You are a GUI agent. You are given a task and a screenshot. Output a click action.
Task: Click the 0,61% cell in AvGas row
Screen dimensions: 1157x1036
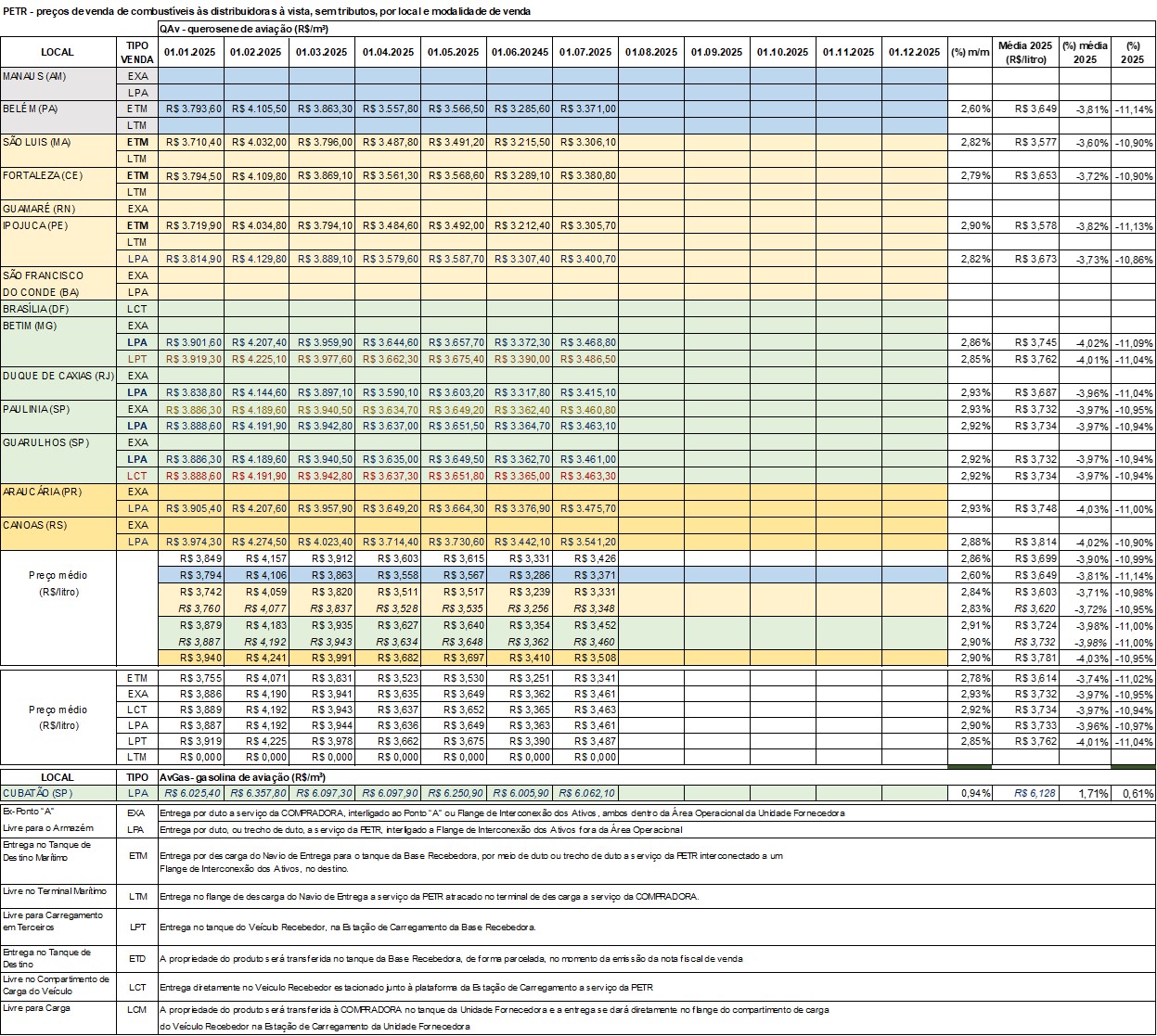click(1133, 793)
